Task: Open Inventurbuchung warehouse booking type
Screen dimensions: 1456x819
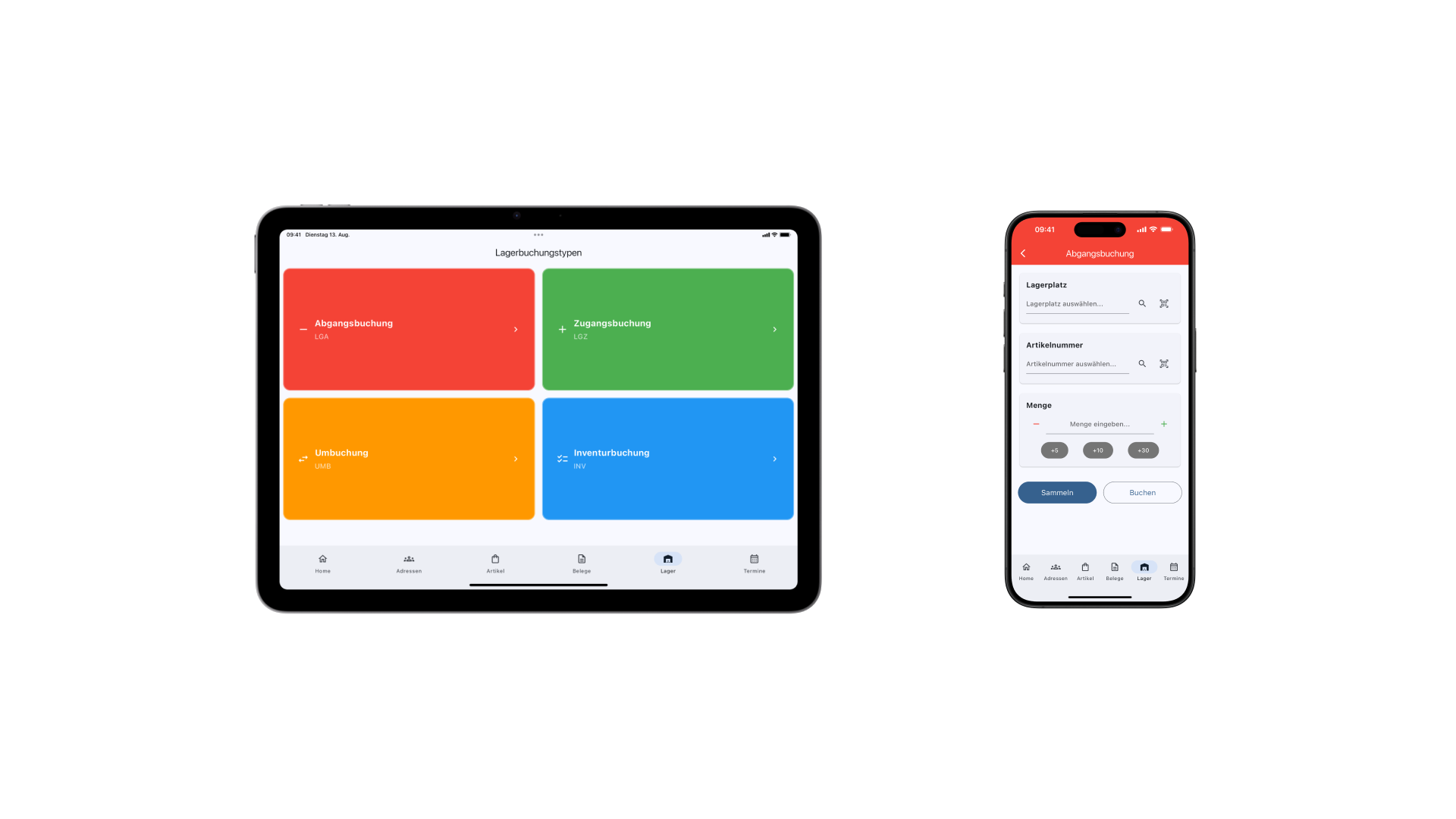Action: [x=667, y=459]
